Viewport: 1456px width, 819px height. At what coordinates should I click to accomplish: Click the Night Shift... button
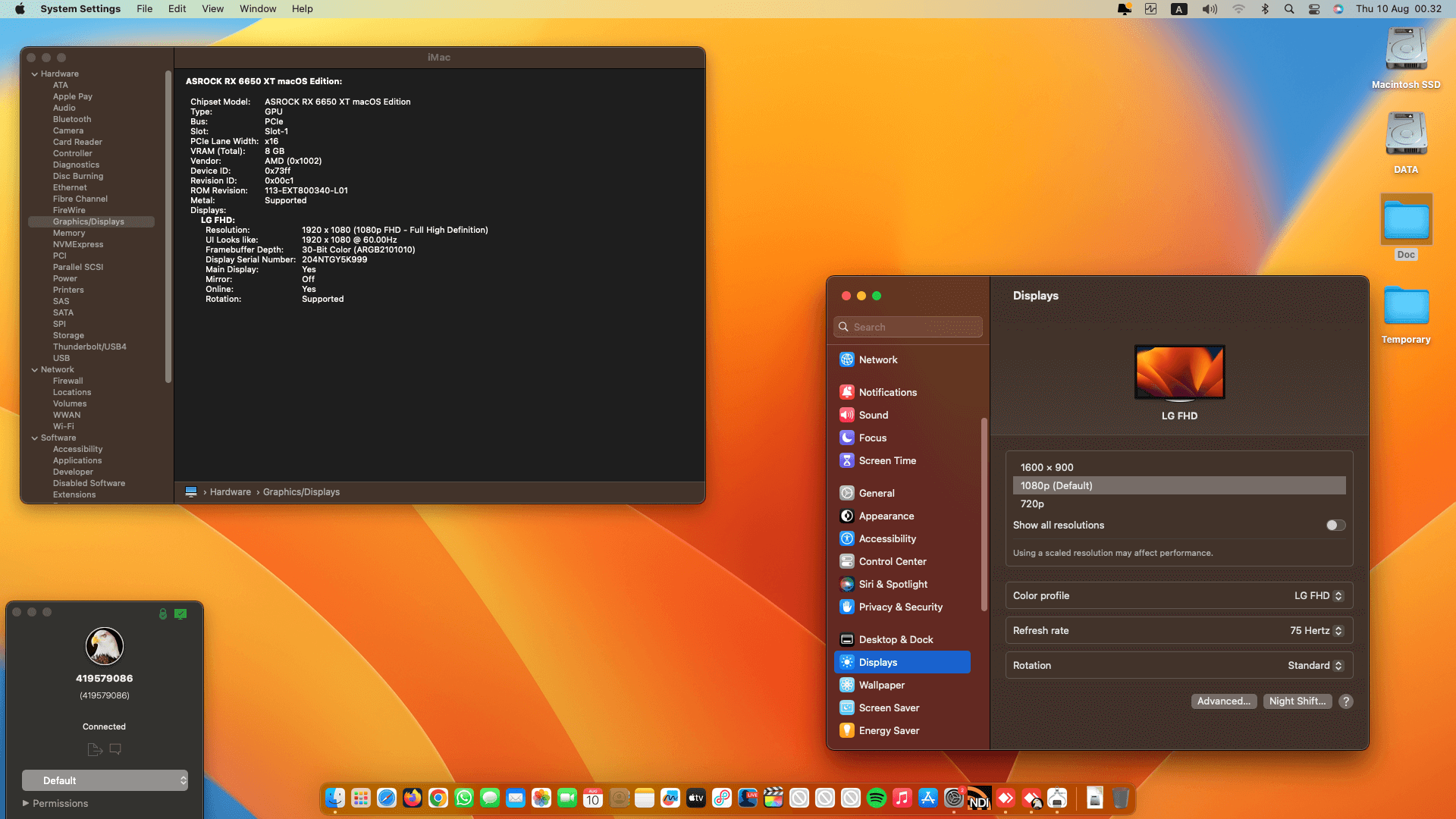pyautogui.click(x=1297, y=701)
